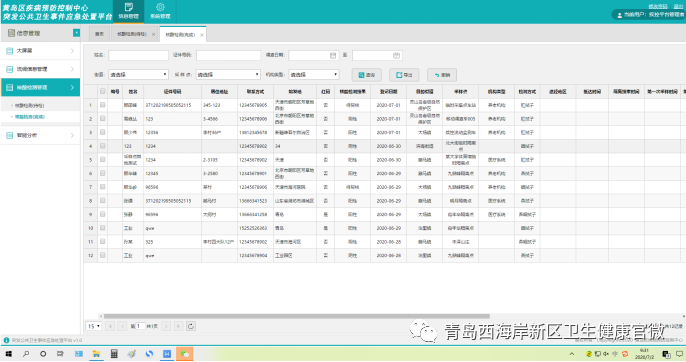
Task: Click the 退出 logout link
Action: [678, 7]
